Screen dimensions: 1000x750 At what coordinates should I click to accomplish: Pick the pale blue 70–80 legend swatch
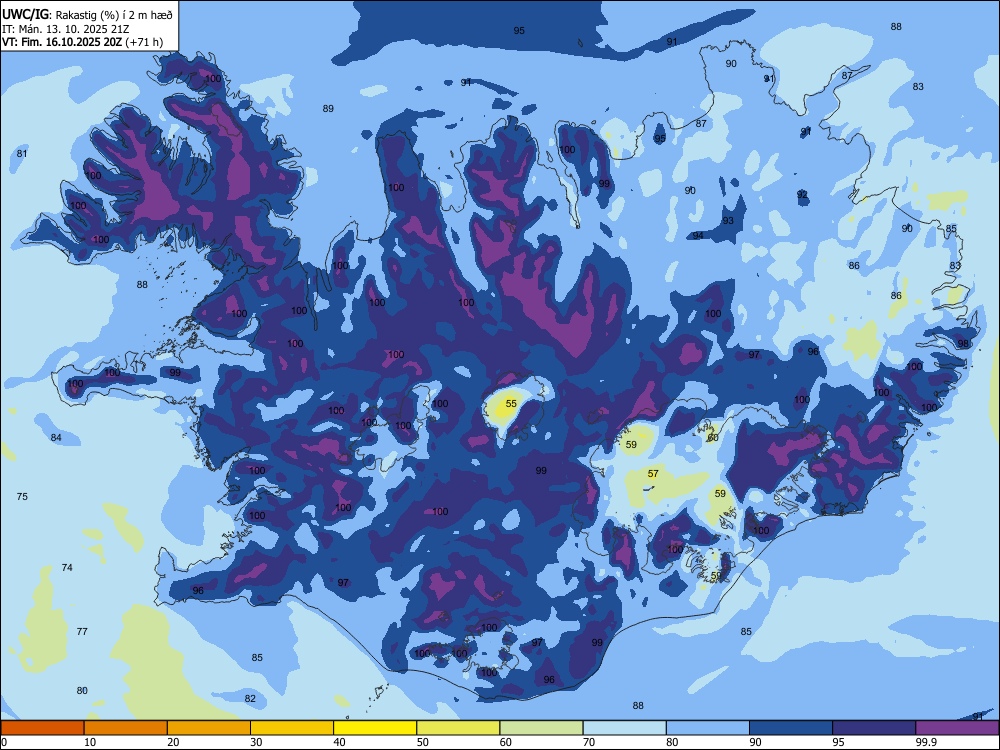tap(624, 728)
